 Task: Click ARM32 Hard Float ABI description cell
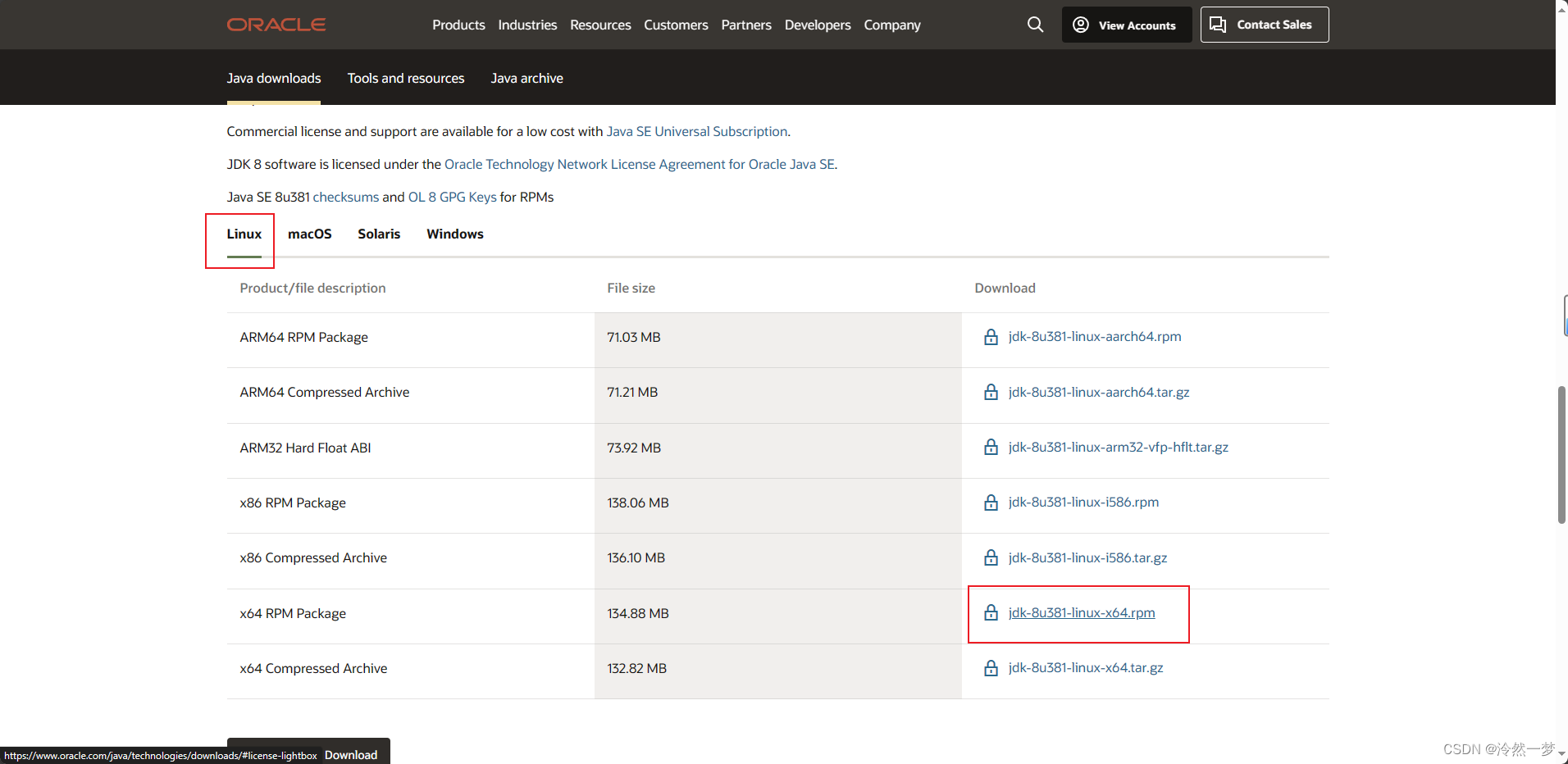click(x=411, y=451)
